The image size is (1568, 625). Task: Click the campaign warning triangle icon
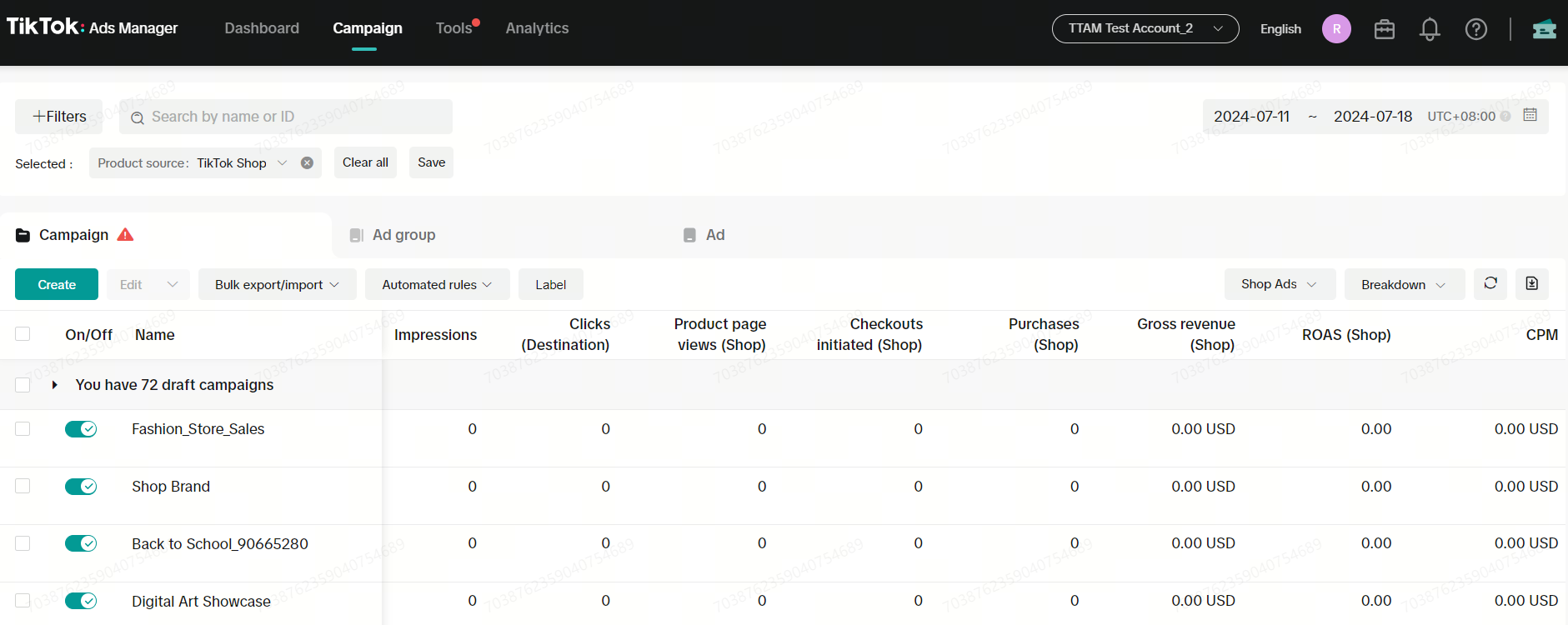(125, 235)
